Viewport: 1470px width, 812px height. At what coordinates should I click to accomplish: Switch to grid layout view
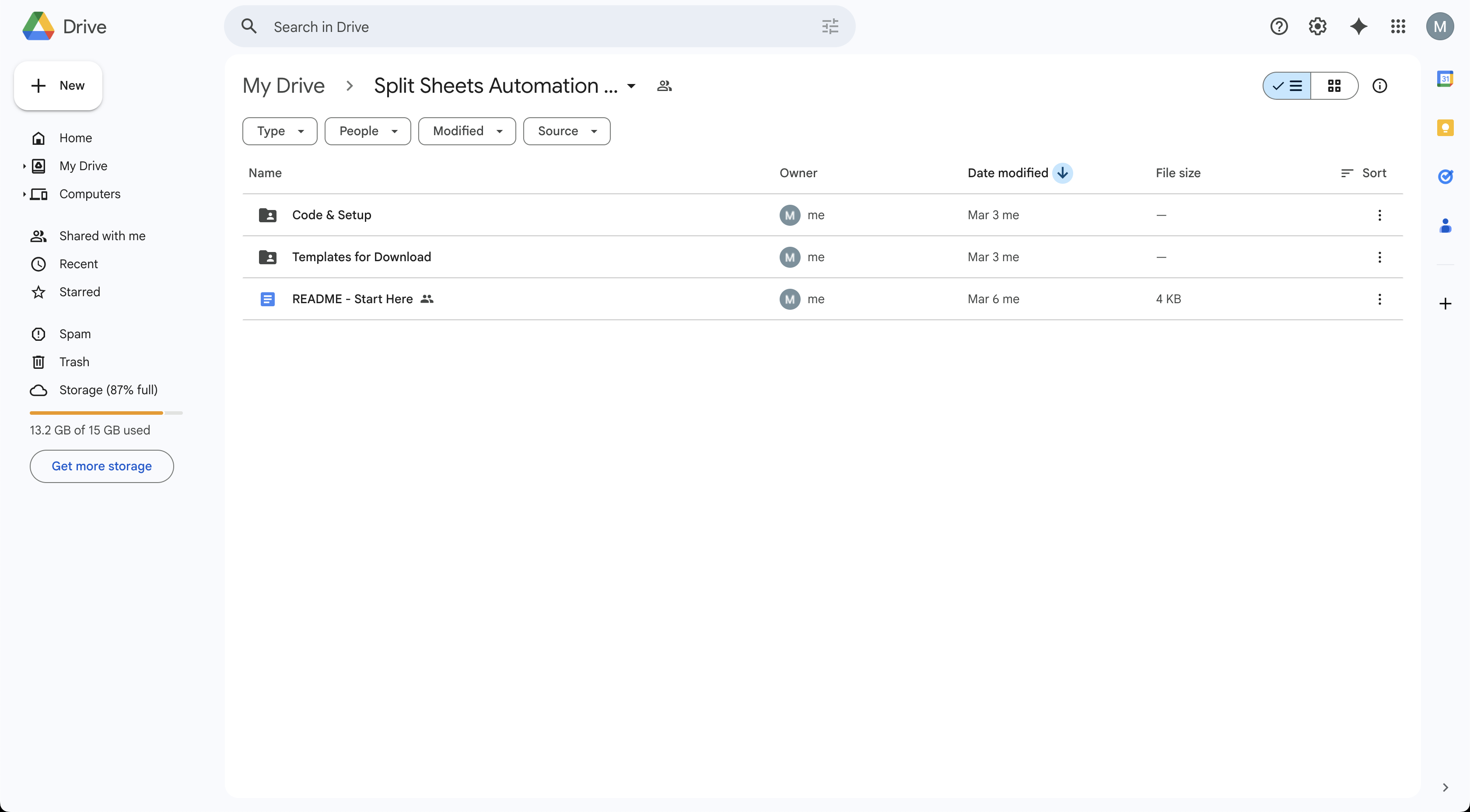[1333, 86]
